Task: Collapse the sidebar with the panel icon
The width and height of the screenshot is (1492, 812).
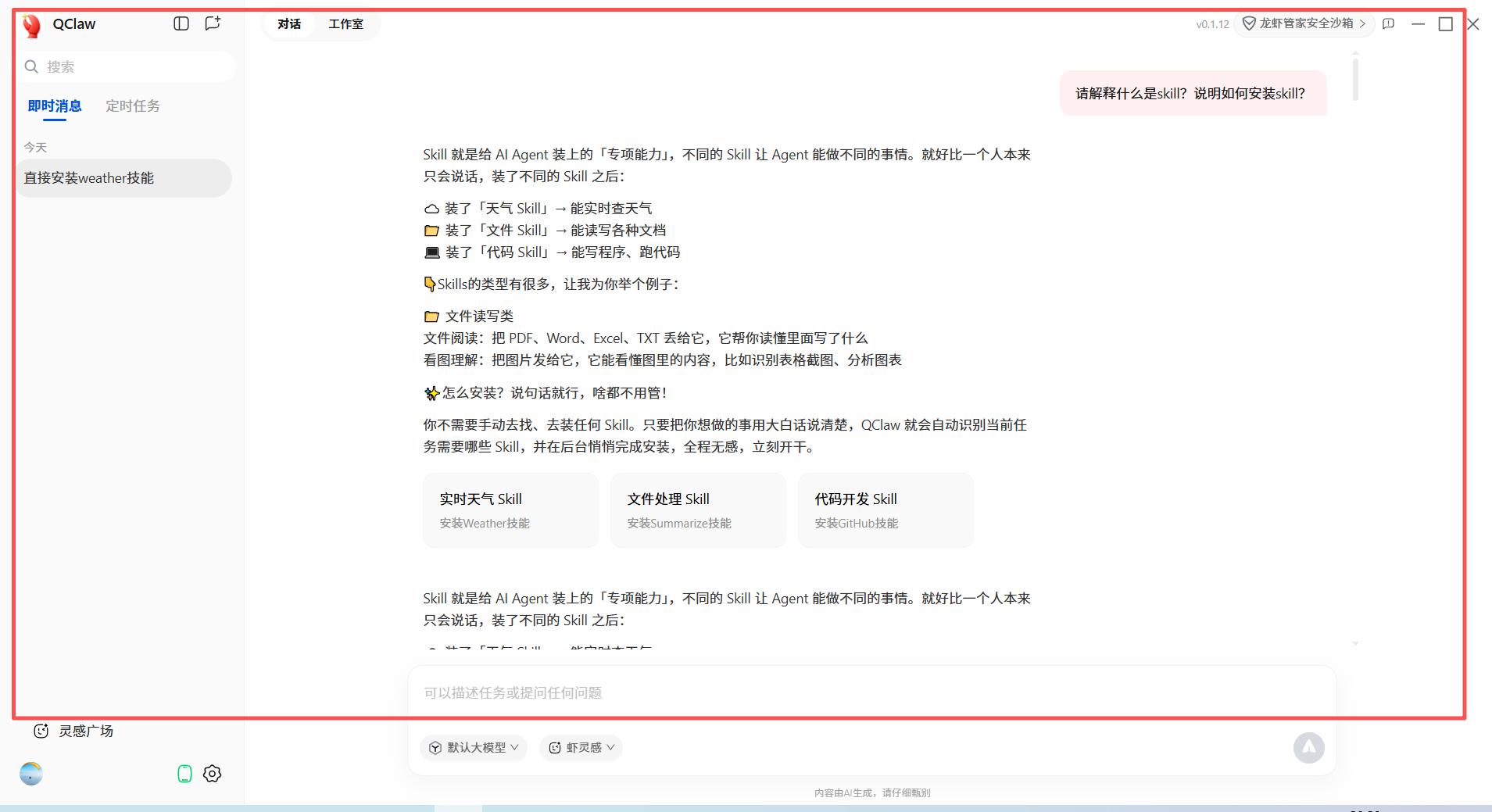Action: 181,23
